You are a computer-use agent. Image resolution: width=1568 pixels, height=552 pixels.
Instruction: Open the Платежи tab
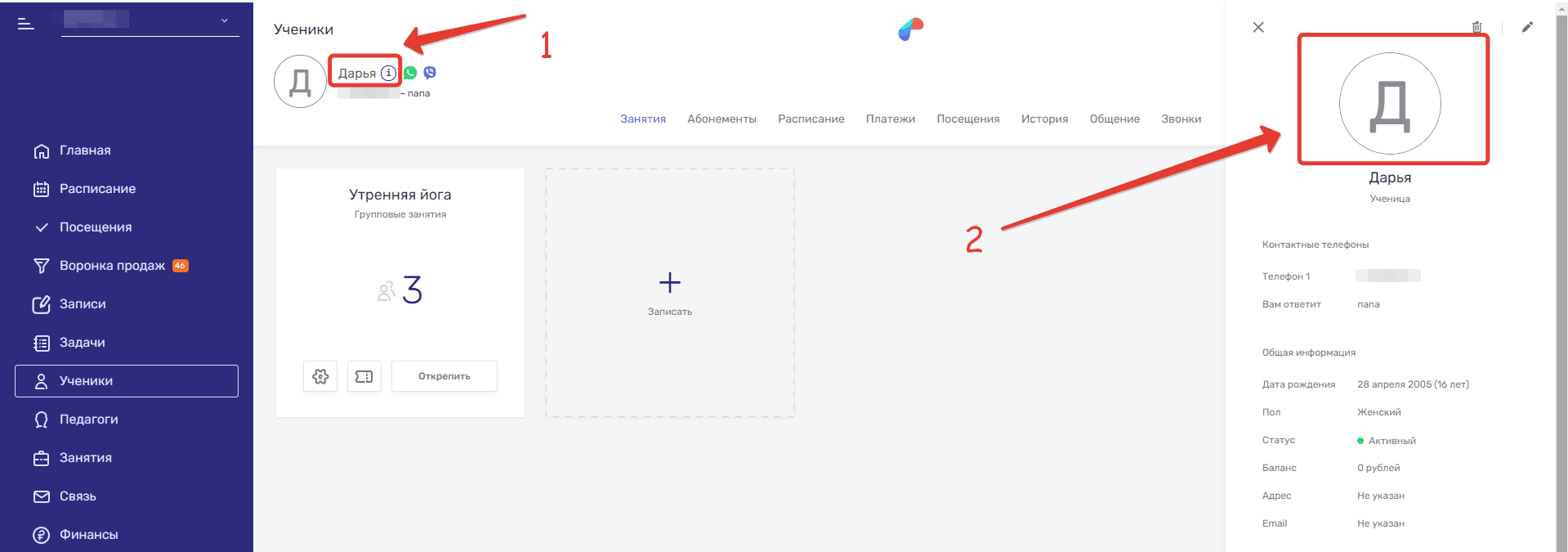(x=890, y=119)
